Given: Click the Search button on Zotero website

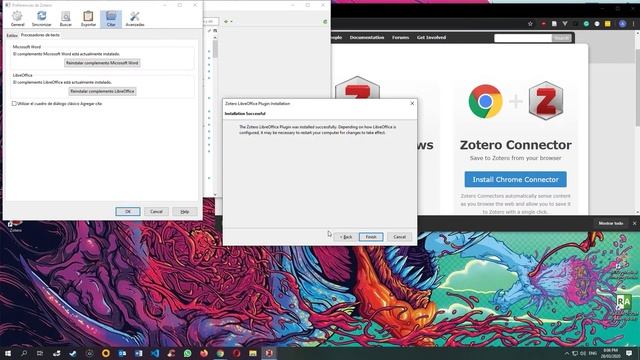Looking at the screenshot, I should 561,38.
